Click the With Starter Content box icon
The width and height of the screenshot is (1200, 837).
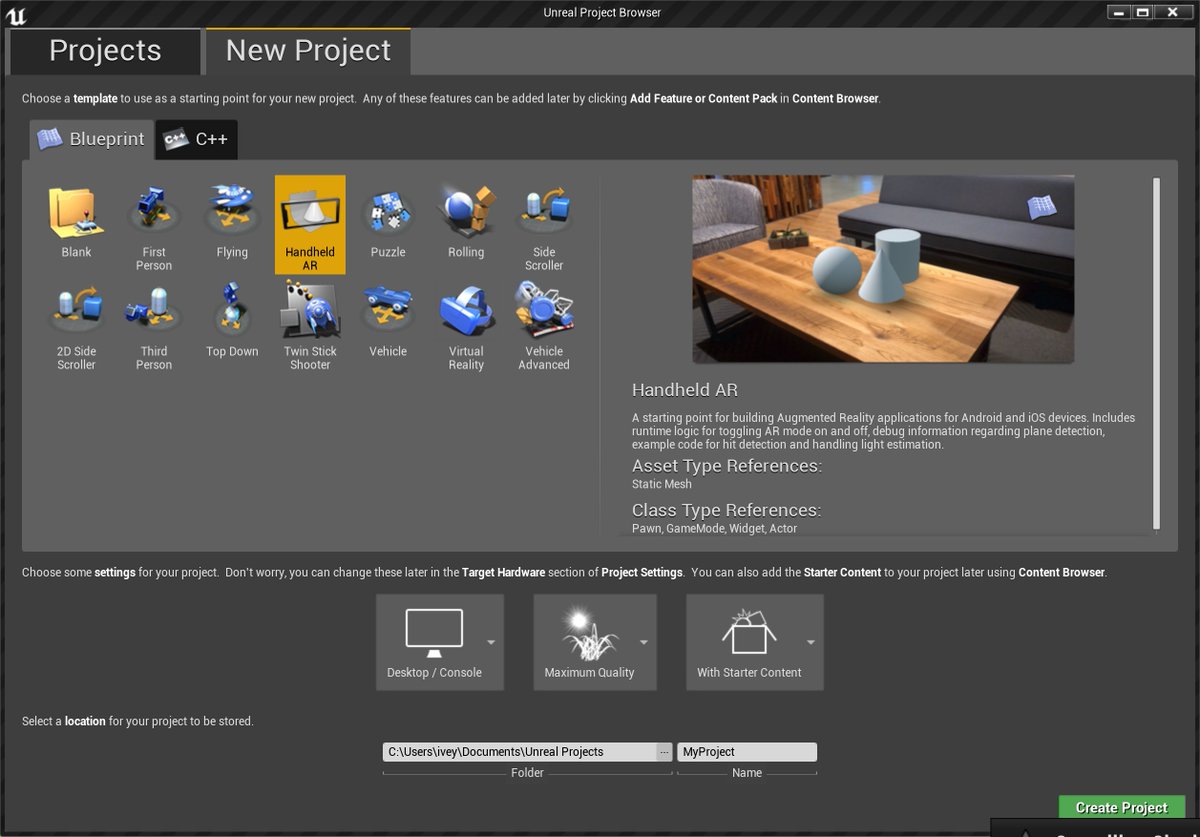tap(749, 632)
